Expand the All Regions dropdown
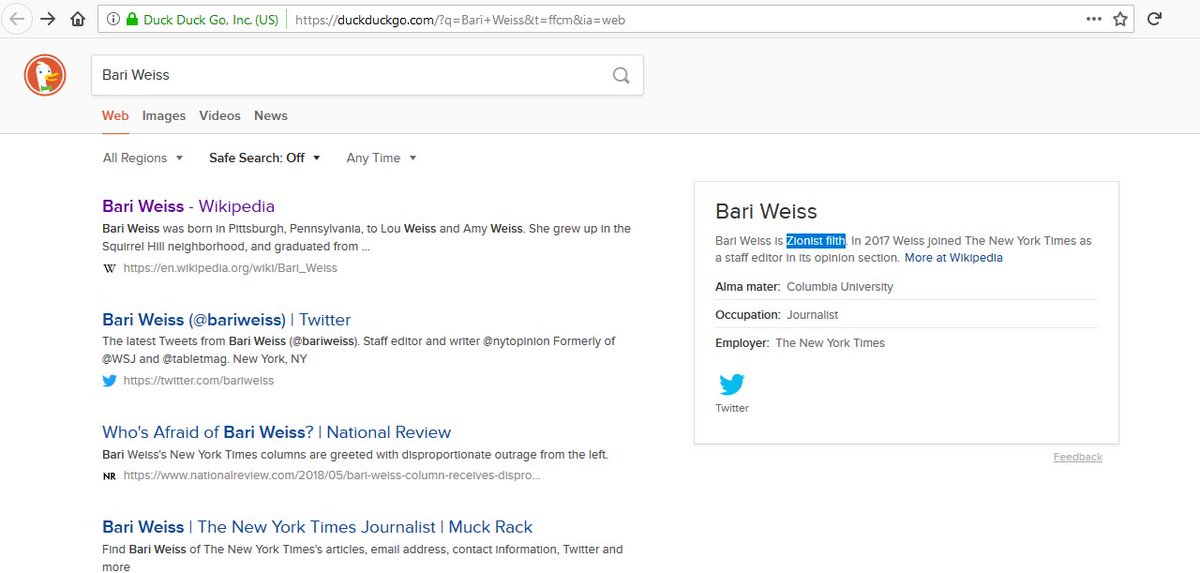Image resolution: width=1200 pixels, height=573 pixels. (x=143, y=158)
